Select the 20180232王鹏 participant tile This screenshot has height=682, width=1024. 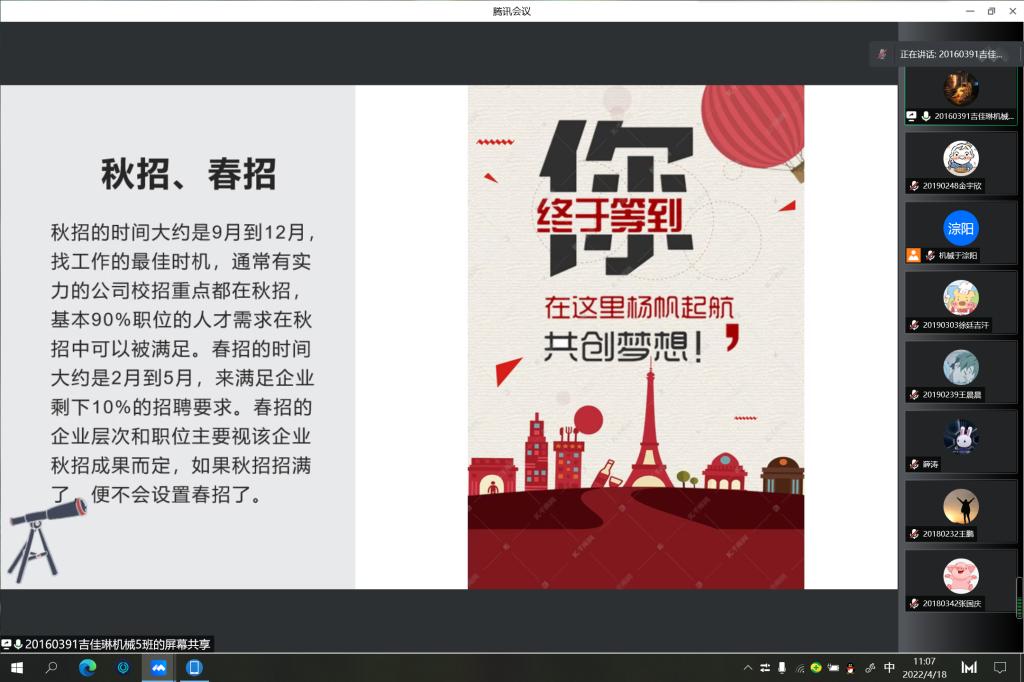coord(961,508)
